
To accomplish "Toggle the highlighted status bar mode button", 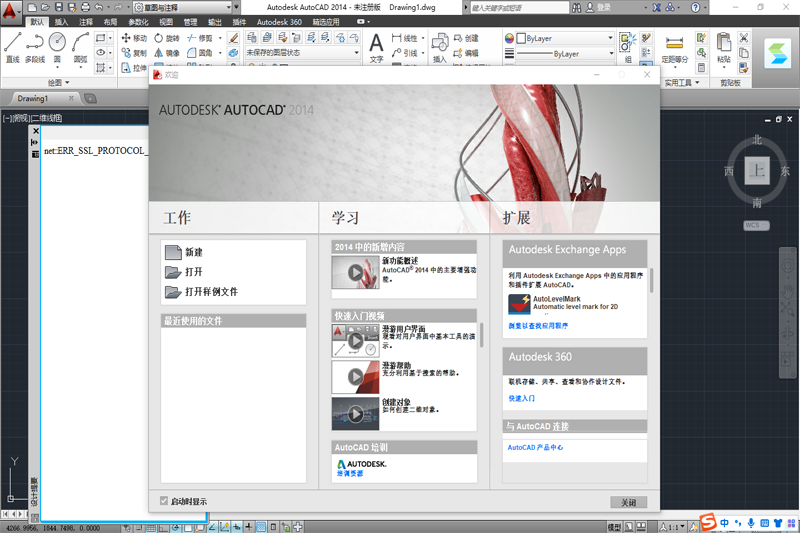I will [261, 527].
